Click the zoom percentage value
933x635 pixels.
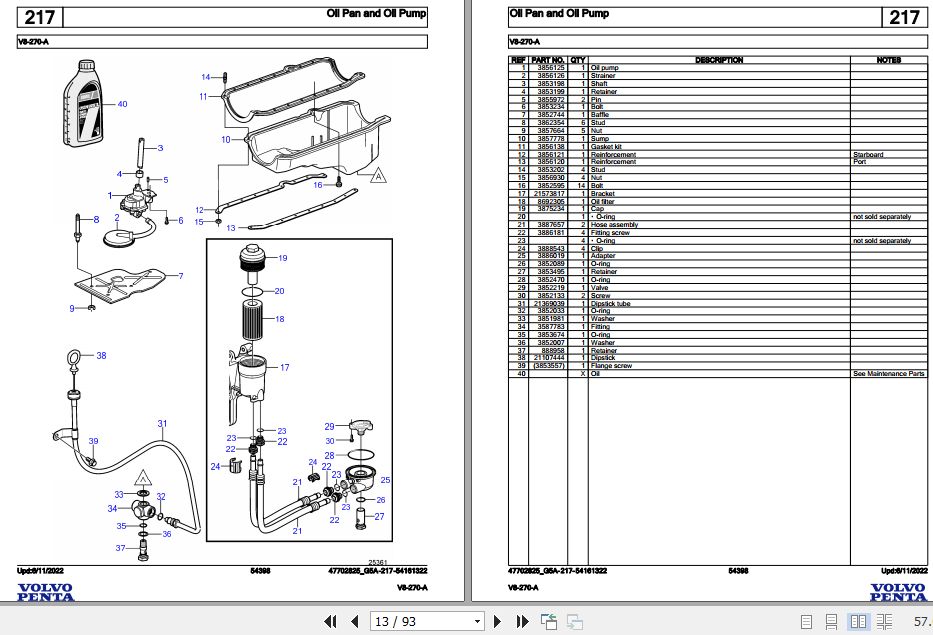point(922,622)
